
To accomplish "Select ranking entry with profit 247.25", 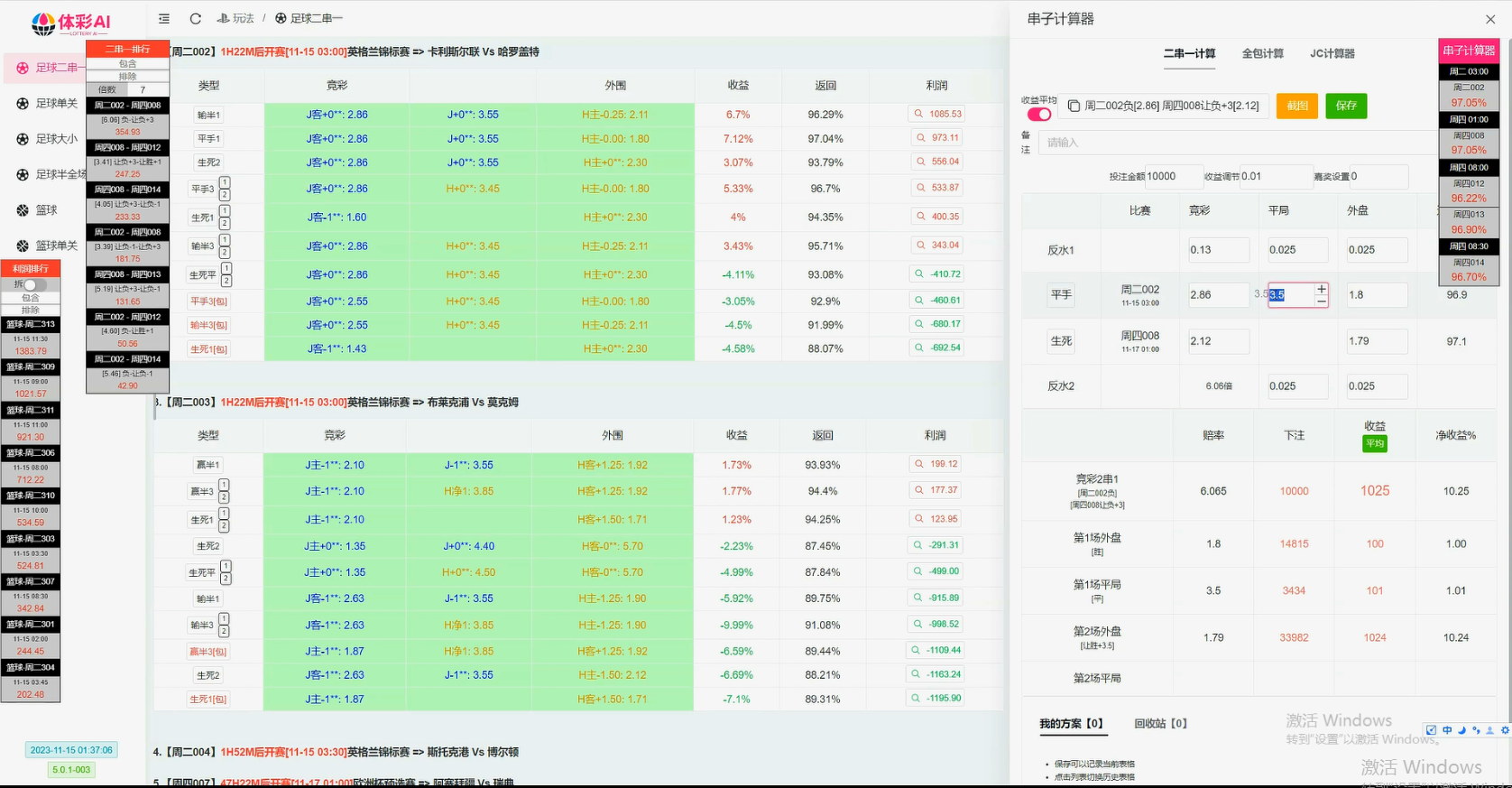I will point(127,160).
